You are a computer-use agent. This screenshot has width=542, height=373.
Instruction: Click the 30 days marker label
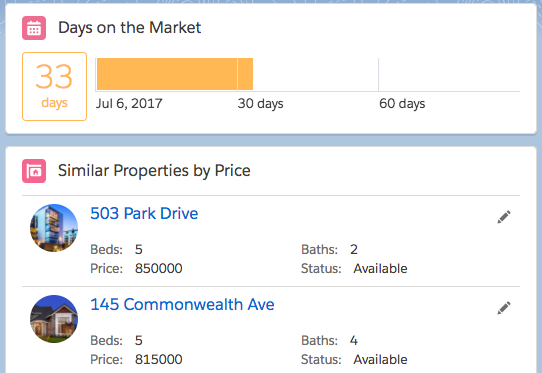pyautogui.click(x=260, y=103)
